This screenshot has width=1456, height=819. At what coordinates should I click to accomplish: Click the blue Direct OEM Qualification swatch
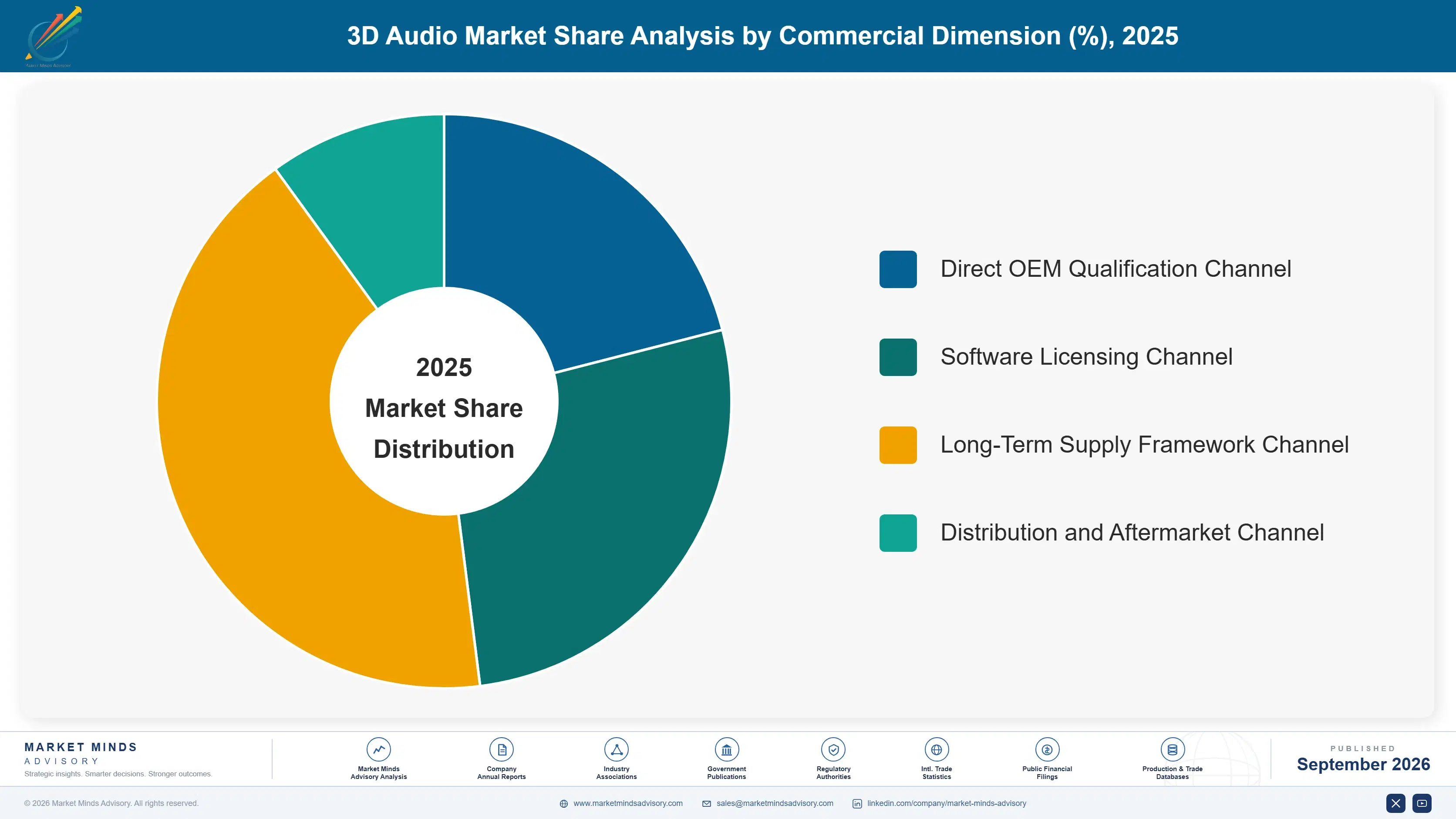(897, 269)
